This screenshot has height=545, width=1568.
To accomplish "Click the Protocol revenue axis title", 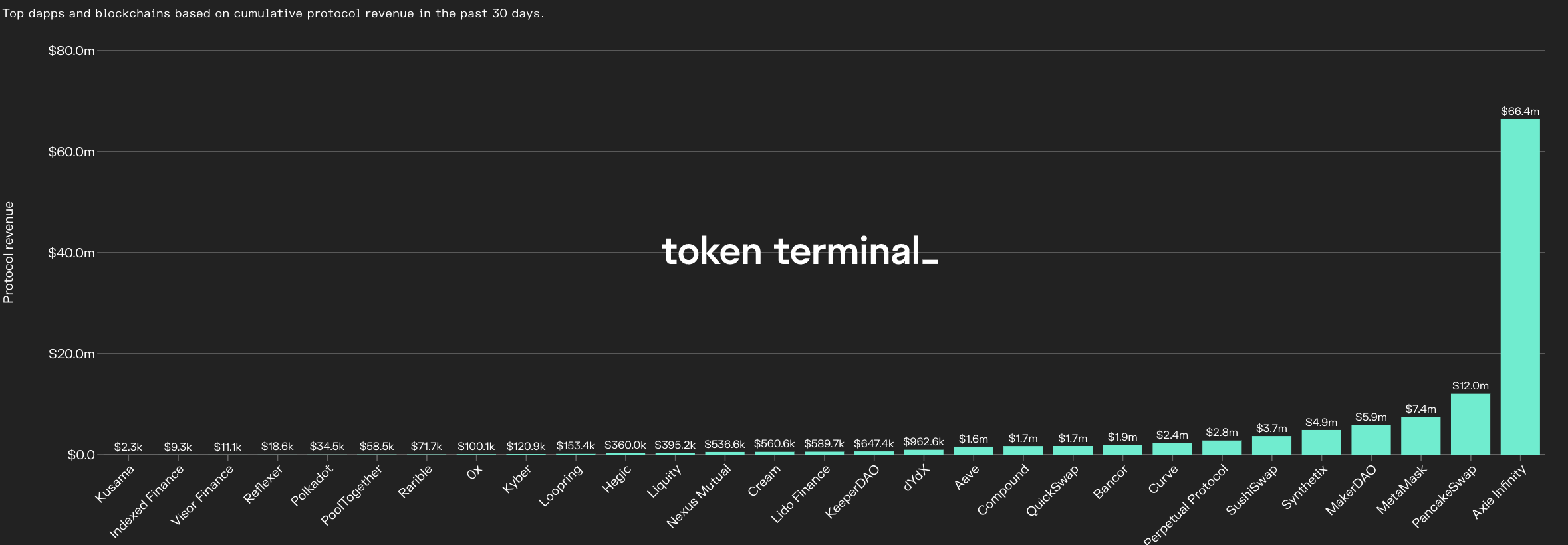I will 9,253.
